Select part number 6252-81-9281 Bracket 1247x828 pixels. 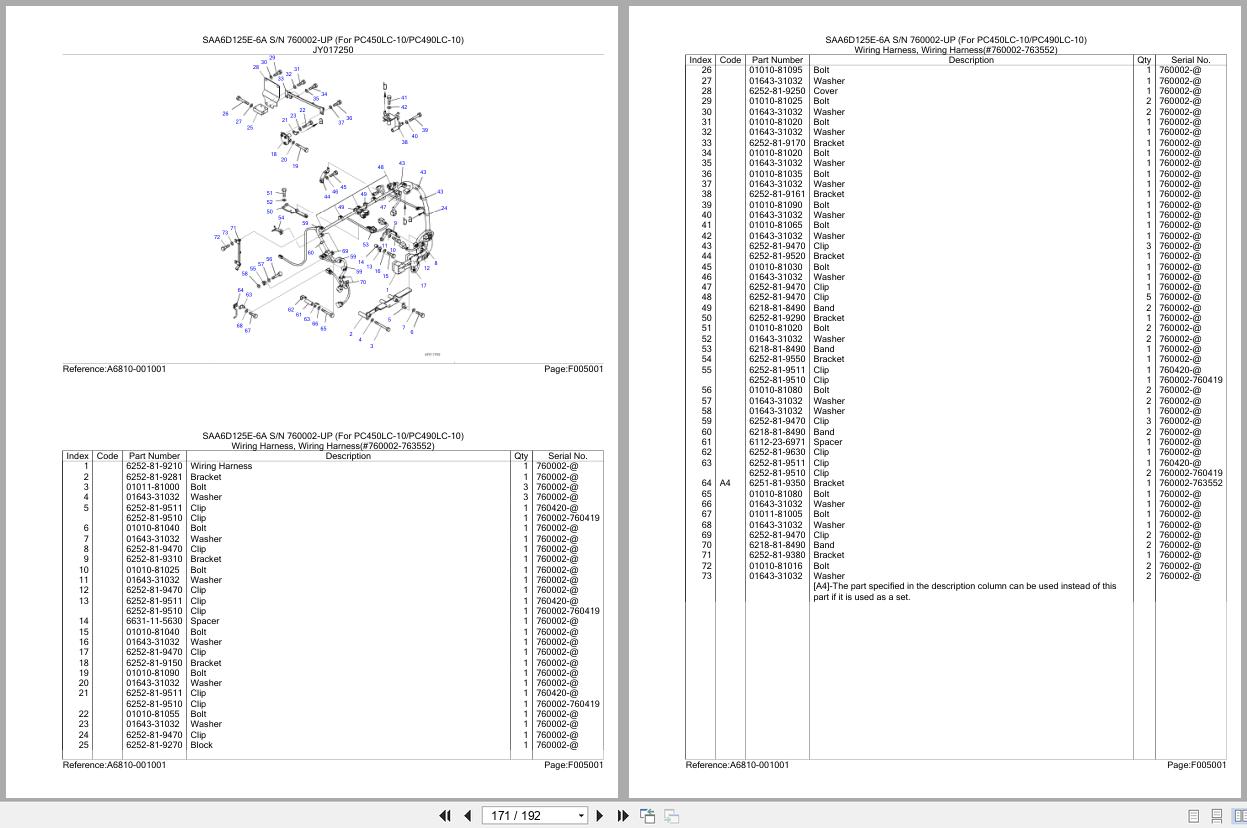[x=154, y=477]
